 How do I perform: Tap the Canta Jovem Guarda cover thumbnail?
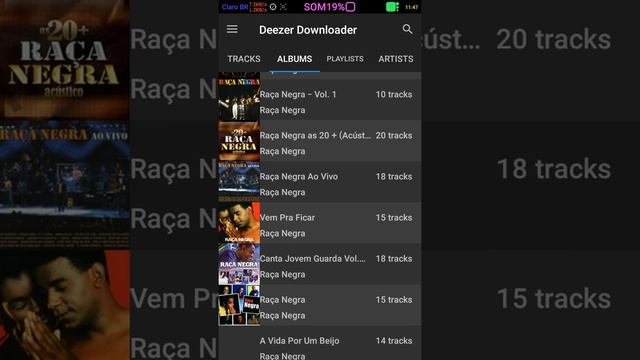[239, 264]
